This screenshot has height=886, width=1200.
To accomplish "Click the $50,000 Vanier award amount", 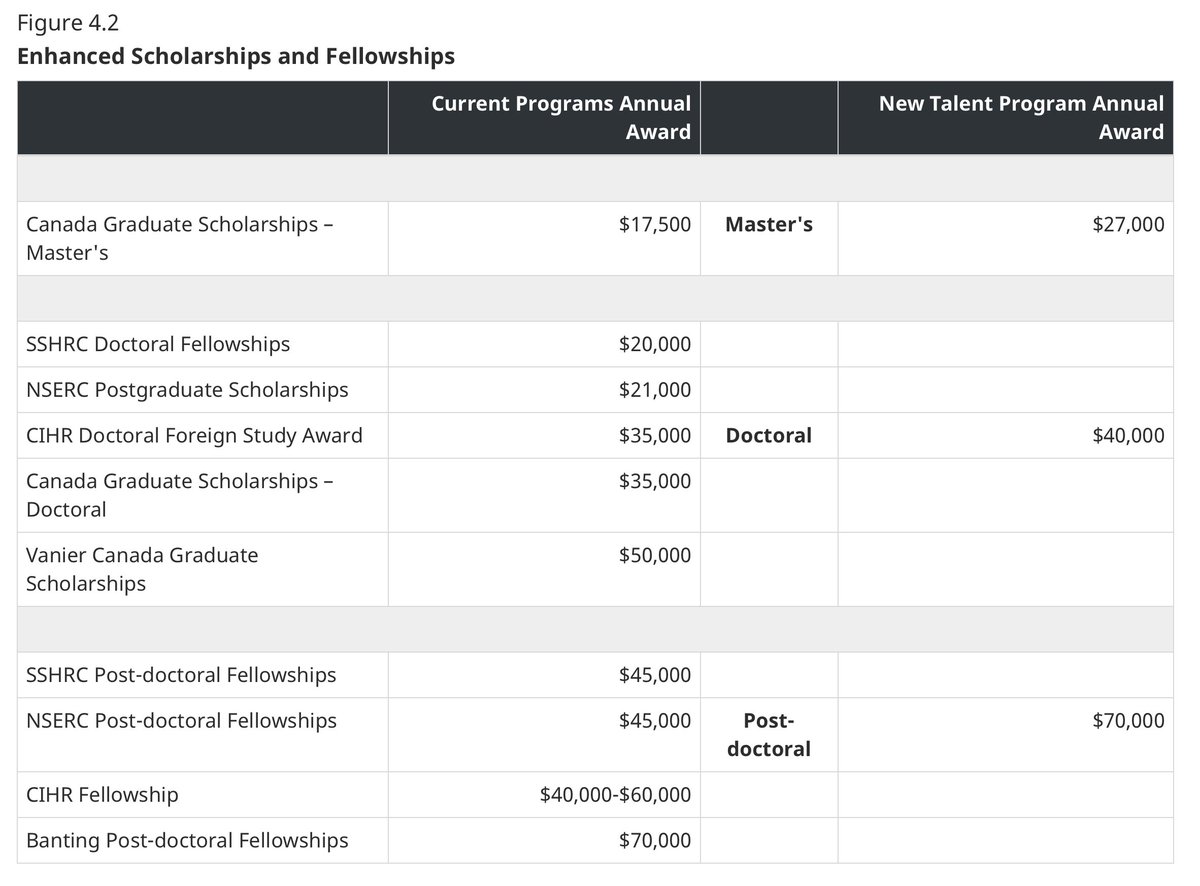I will 654,555.
